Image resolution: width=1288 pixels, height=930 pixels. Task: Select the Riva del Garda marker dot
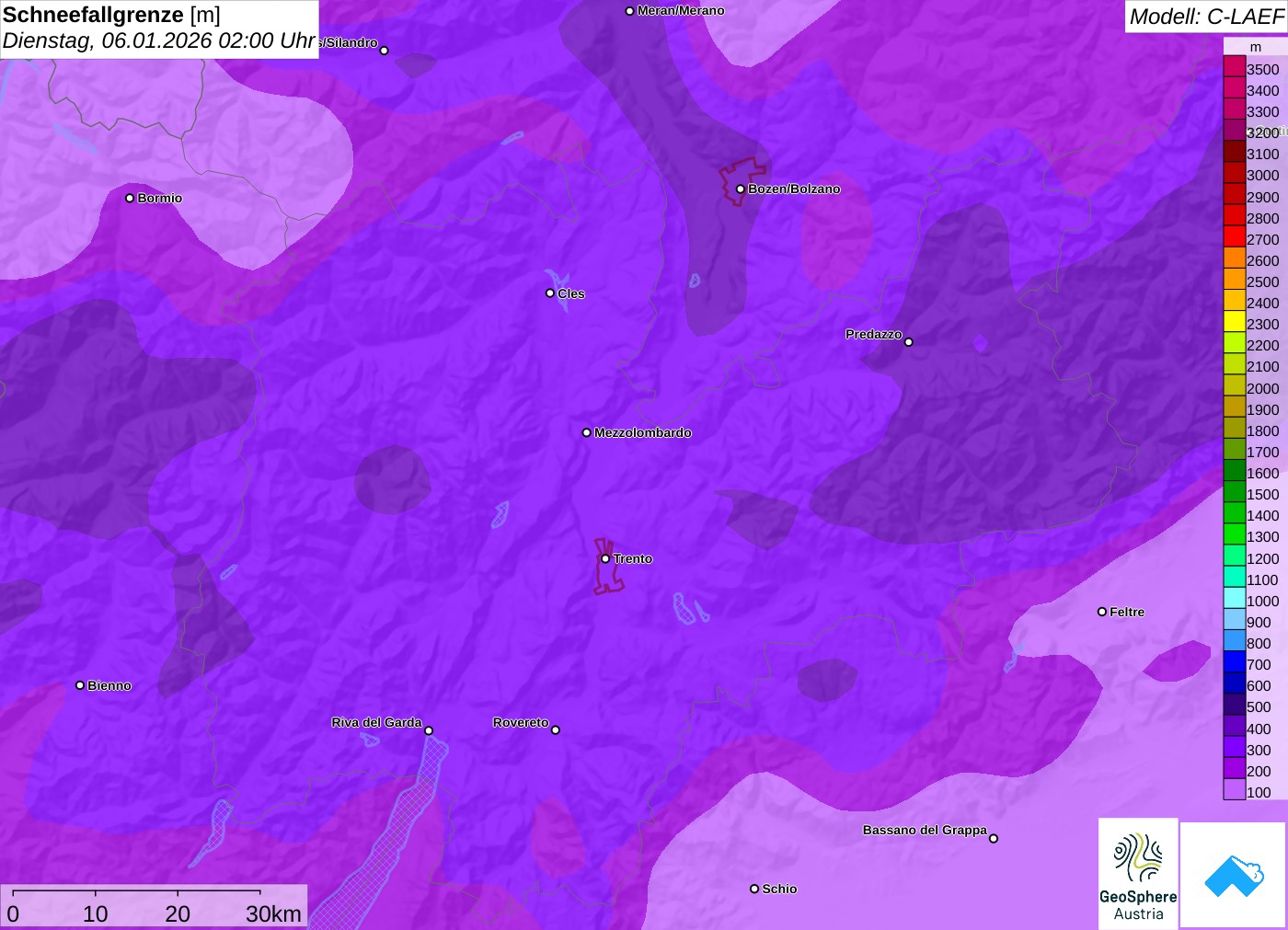(x=429, y=730)
